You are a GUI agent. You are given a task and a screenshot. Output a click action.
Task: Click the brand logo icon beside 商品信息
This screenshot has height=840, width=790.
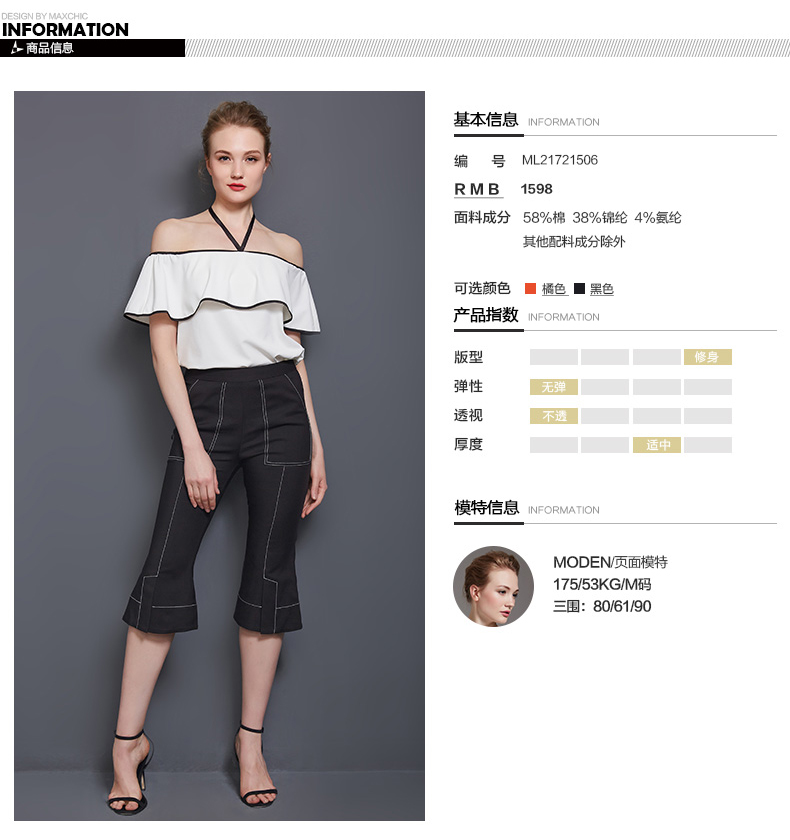click(x=17, y=48)
